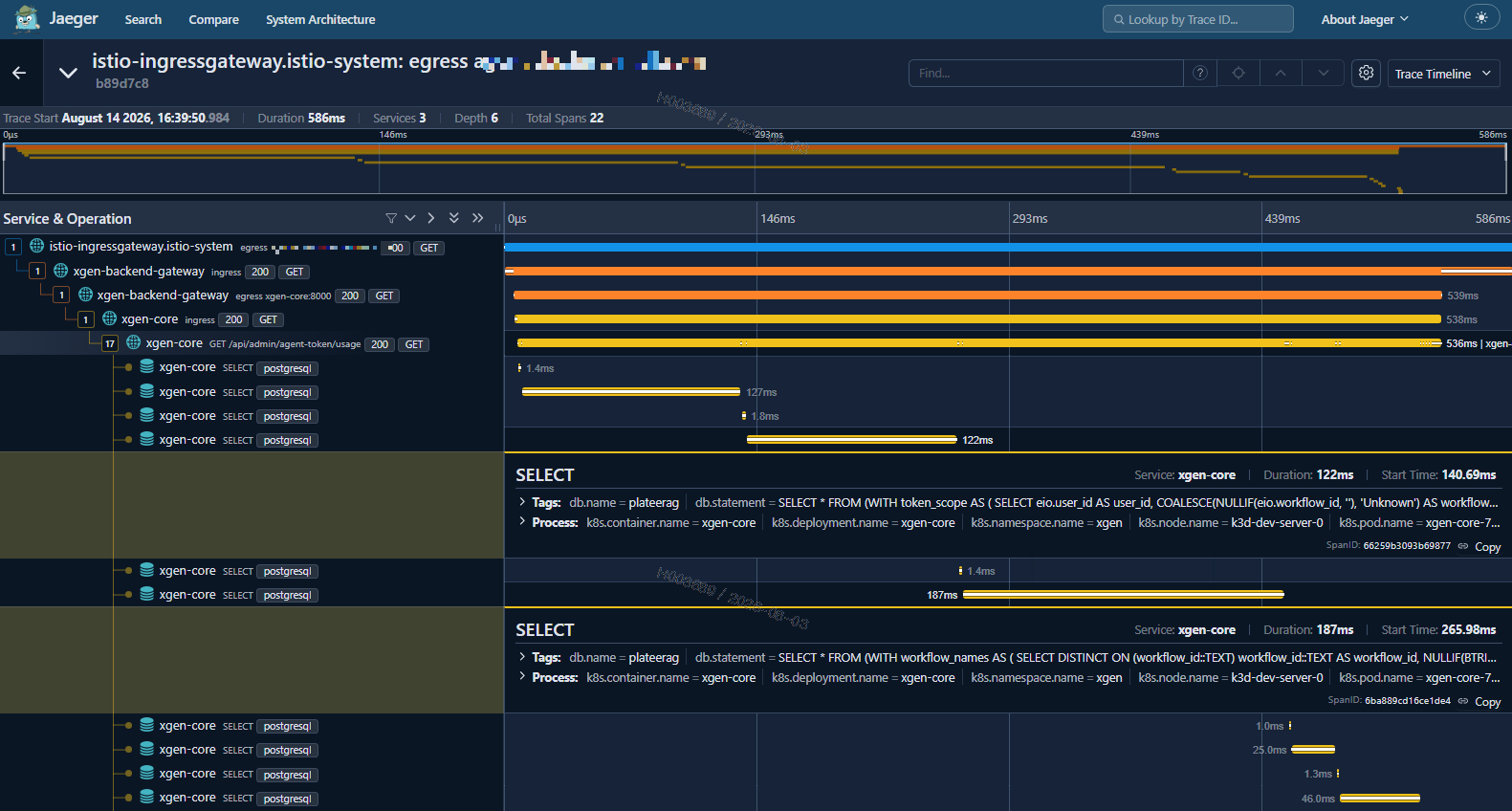
Task: Click the 'Duration 586ms' header label
Action: coord(301,118)
